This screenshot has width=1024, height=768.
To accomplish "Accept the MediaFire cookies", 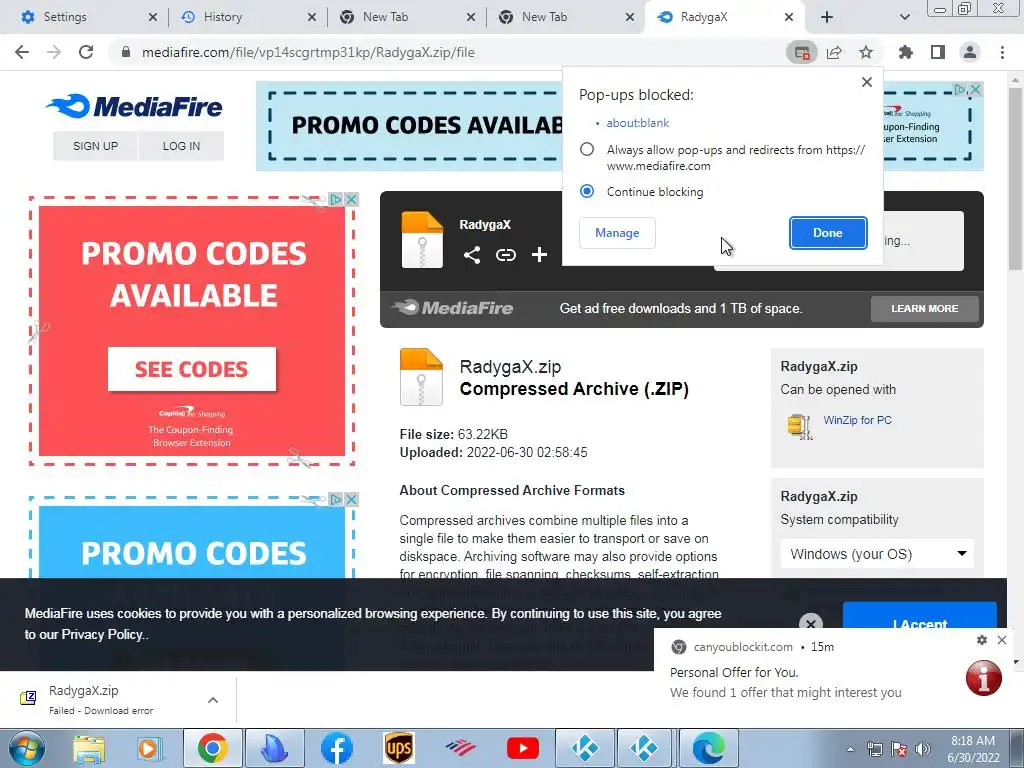I will [920, 617].
